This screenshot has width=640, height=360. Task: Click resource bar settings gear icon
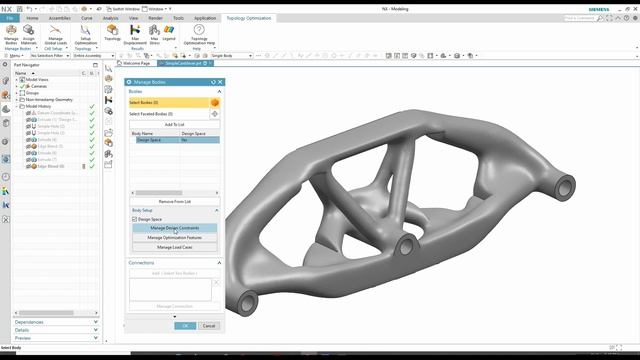(x=5, y=64)
